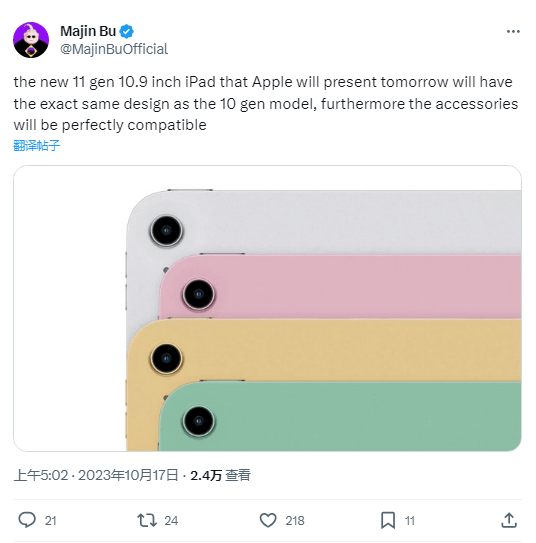The width and height of the screenshot is (536, 543).
Task: Open the share upload icon
Action: [x=509, y=520]
